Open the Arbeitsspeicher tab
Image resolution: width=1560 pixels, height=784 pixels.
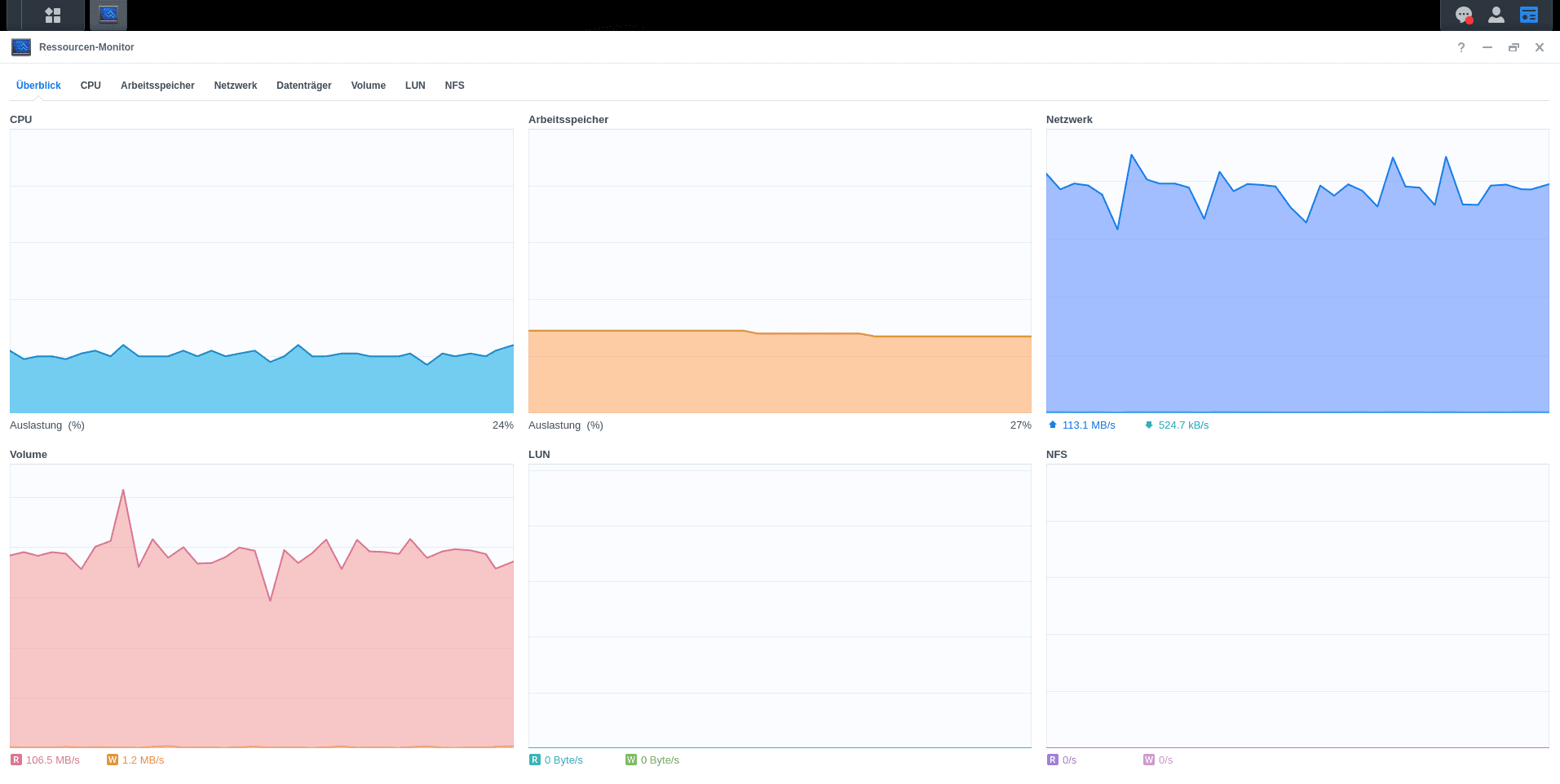point(157,86)
